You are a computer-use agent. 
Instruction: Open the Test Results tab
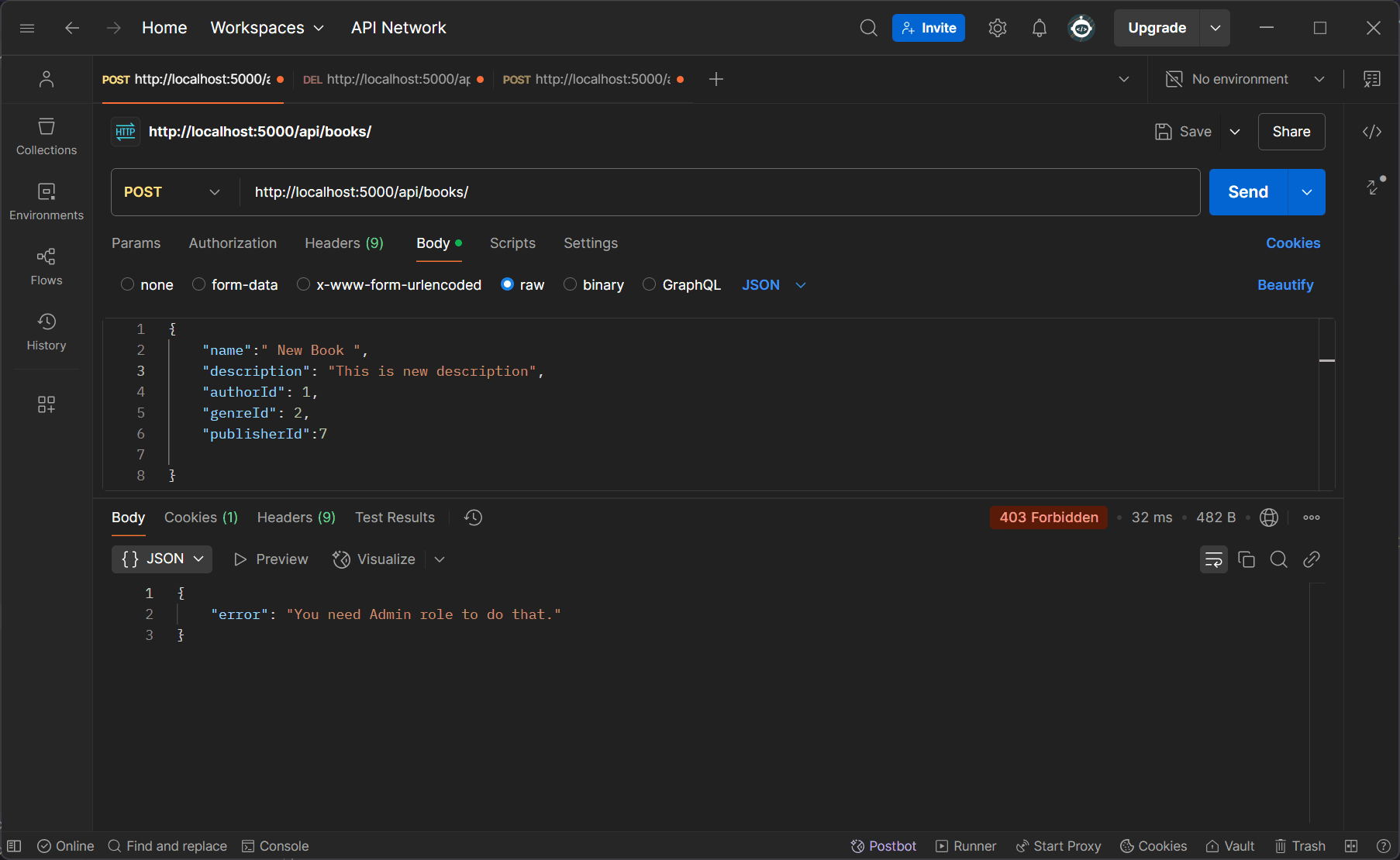[395, 518]
